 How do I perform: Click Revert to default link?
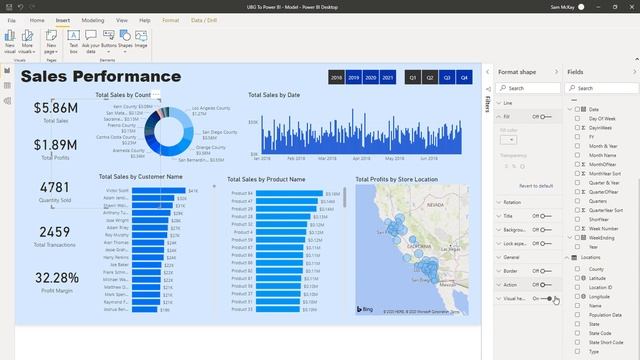pyautogui.click(x=536, y=186)
